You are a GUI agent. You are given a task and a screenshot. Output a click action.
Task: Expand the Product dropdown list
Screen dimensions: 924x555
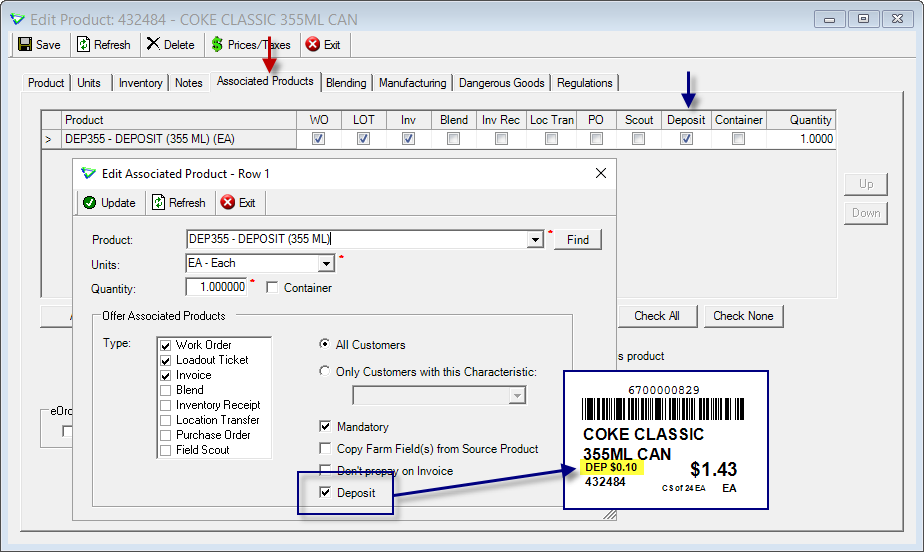point(535,240)
